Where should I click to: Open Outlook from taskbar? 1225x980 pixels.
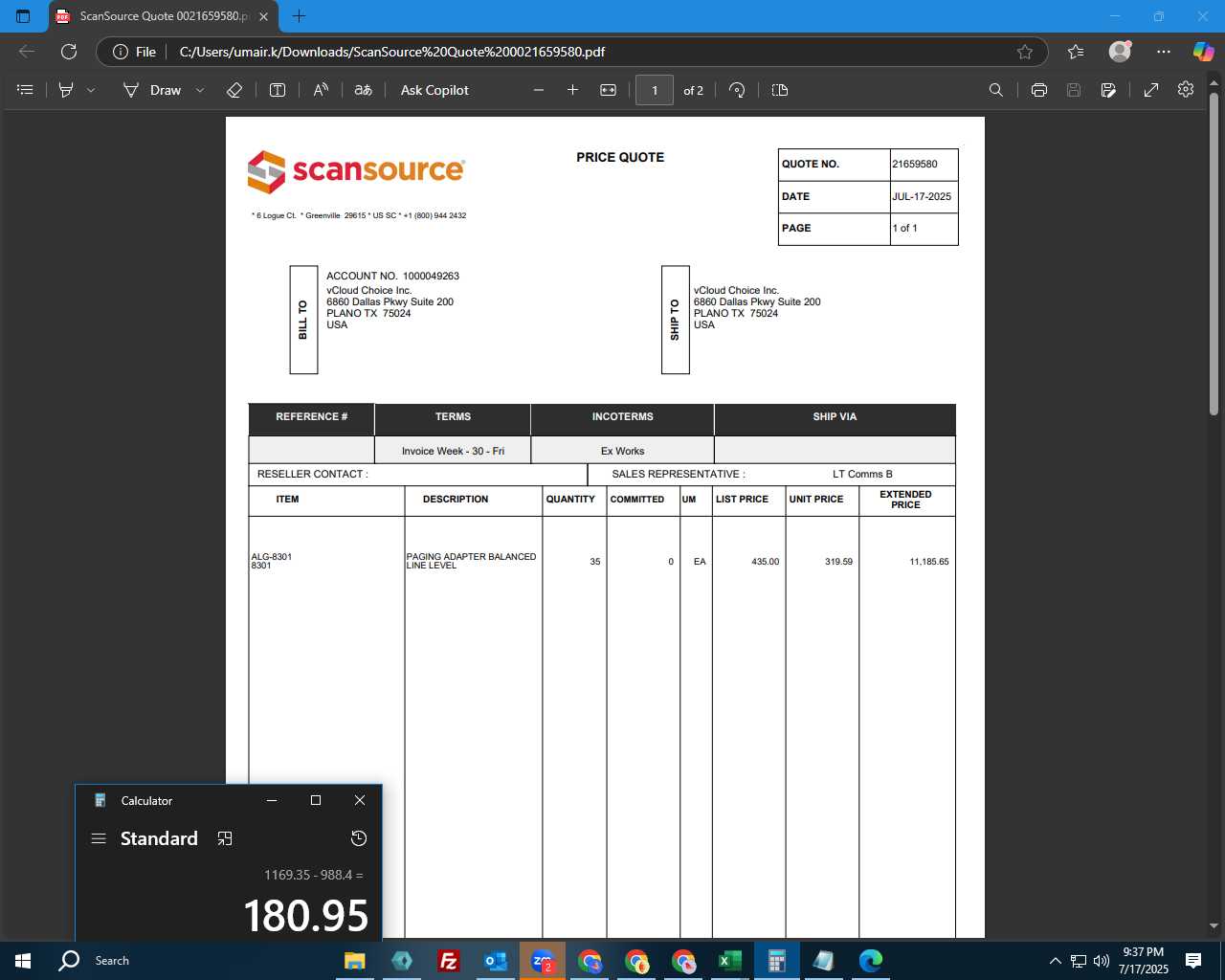pos(496,961)
